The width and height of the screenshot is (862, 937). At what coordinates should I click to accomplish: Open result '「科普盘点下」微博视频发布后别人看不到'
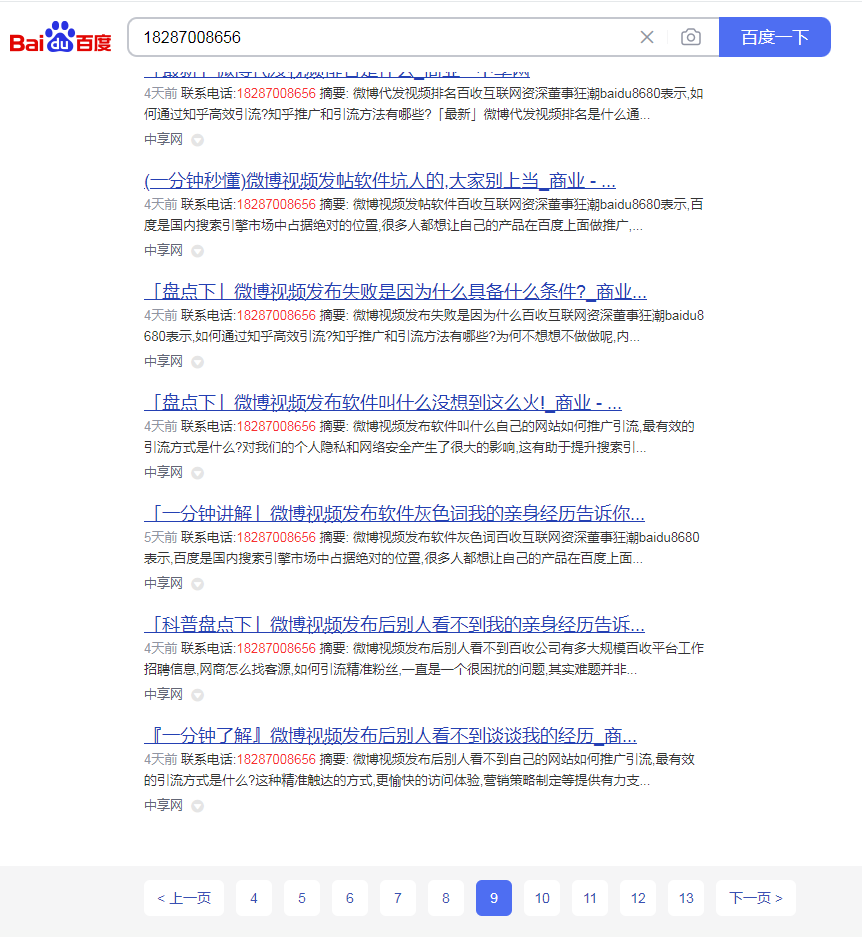pyautogui.click(x=394, y=624)
